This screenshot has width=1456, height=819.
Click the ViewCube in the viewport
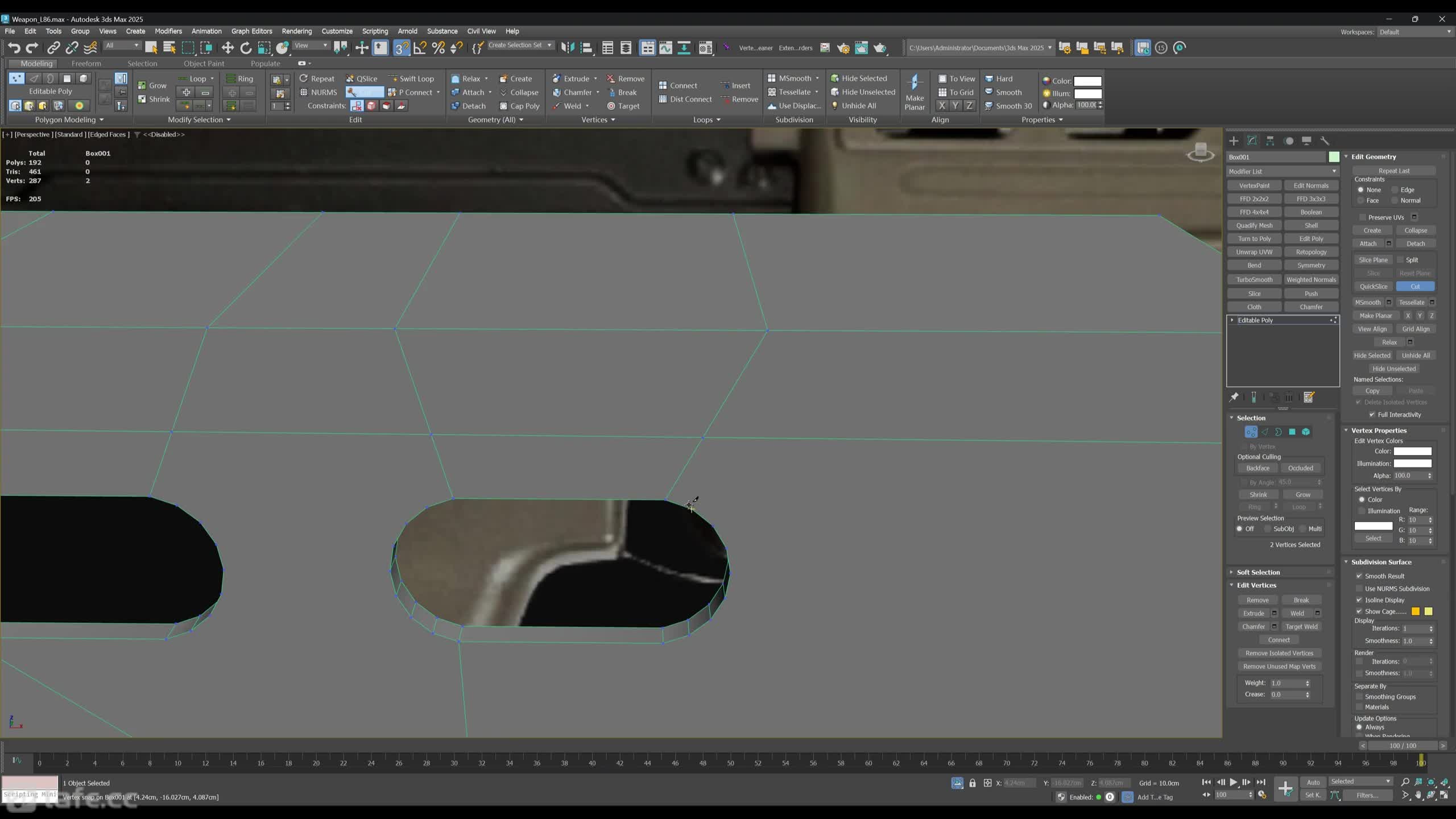(x=1201, y=152)
